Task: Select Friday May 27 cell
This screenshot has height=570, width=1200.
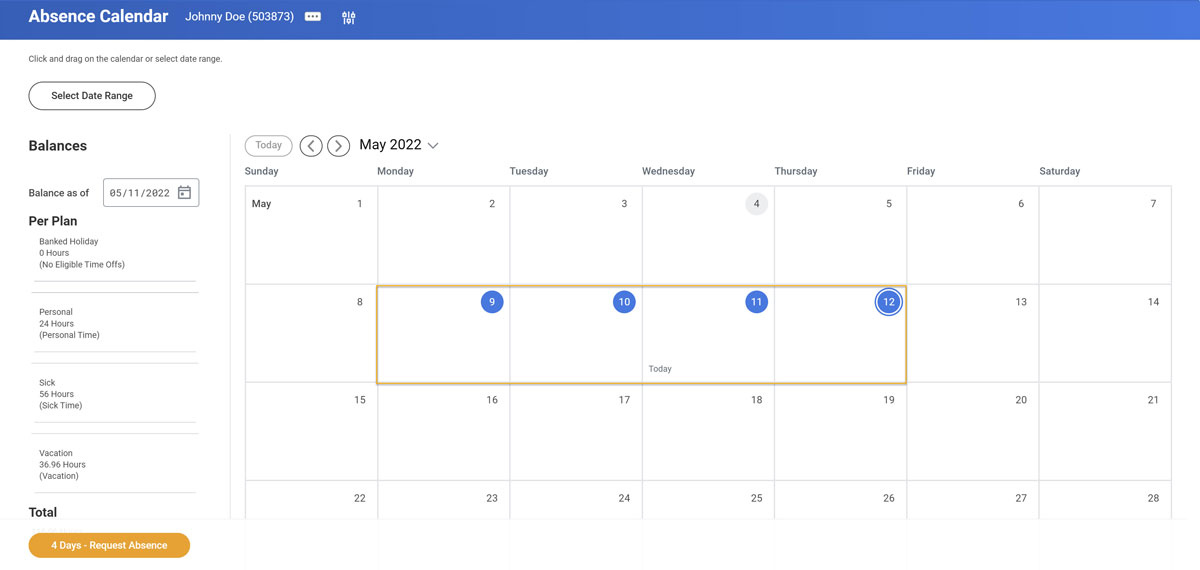Action: point(972,500)
